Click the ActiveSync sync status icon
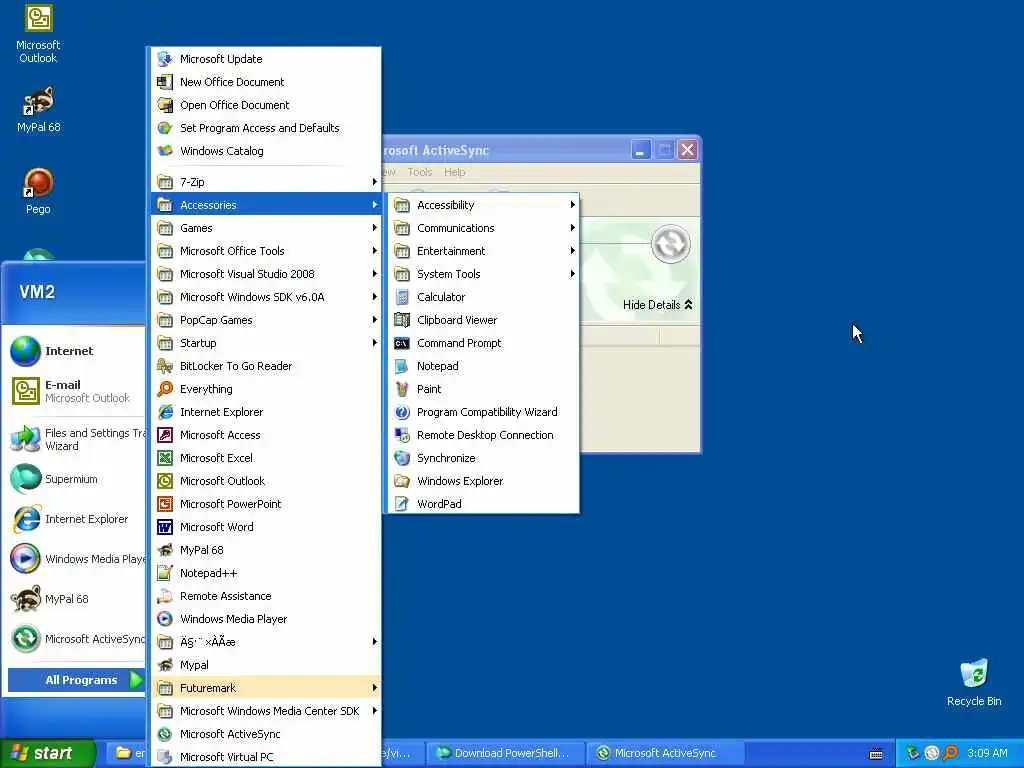Screen dimensions: 1024x768 [x=671, y=244]
